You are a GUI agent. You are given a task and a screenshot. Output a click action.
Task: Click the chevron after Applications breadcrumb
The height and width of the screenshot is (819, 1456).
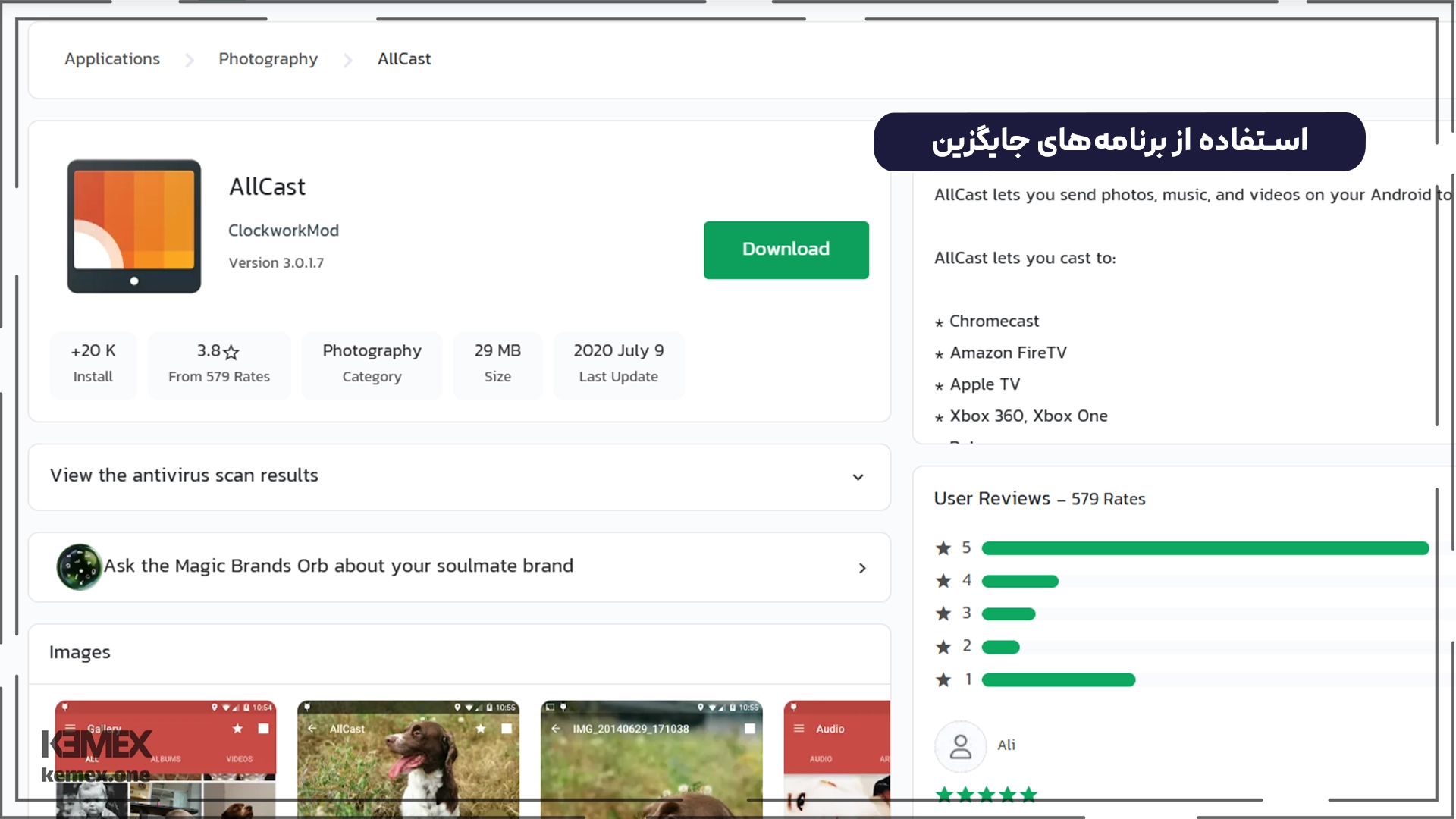click(190, 60)
